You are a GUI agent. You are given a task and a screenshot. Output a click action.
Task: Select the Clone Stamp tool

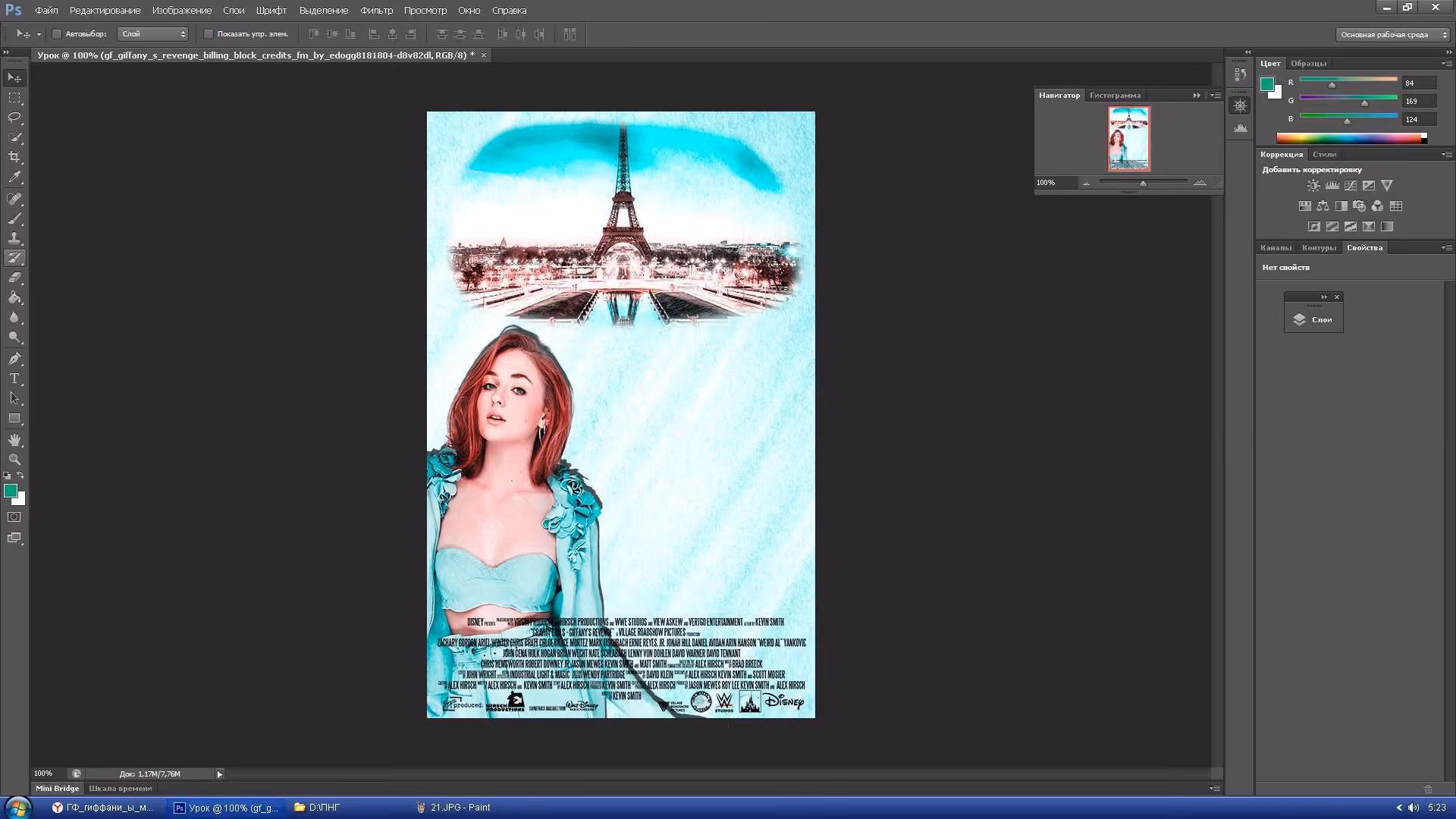(x=14, y=238)
